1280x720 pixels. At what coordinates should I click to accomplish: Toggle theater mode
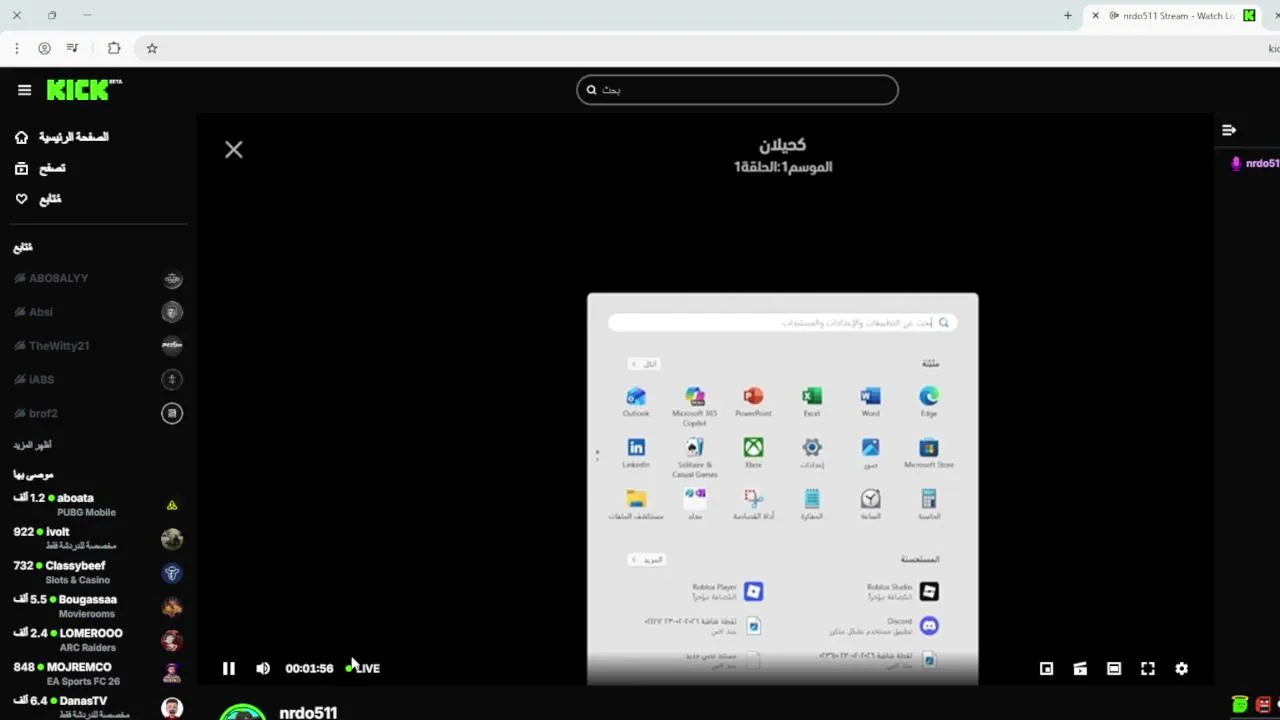1114,668
